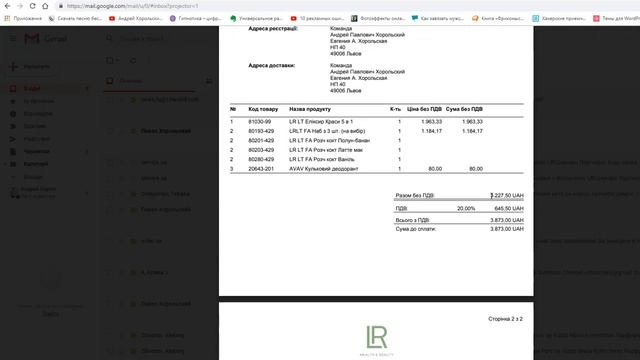Click the 'Назва продукту' column header
Image resolution: width=640 pixels, height=360 pixels.
coord(310,109)
